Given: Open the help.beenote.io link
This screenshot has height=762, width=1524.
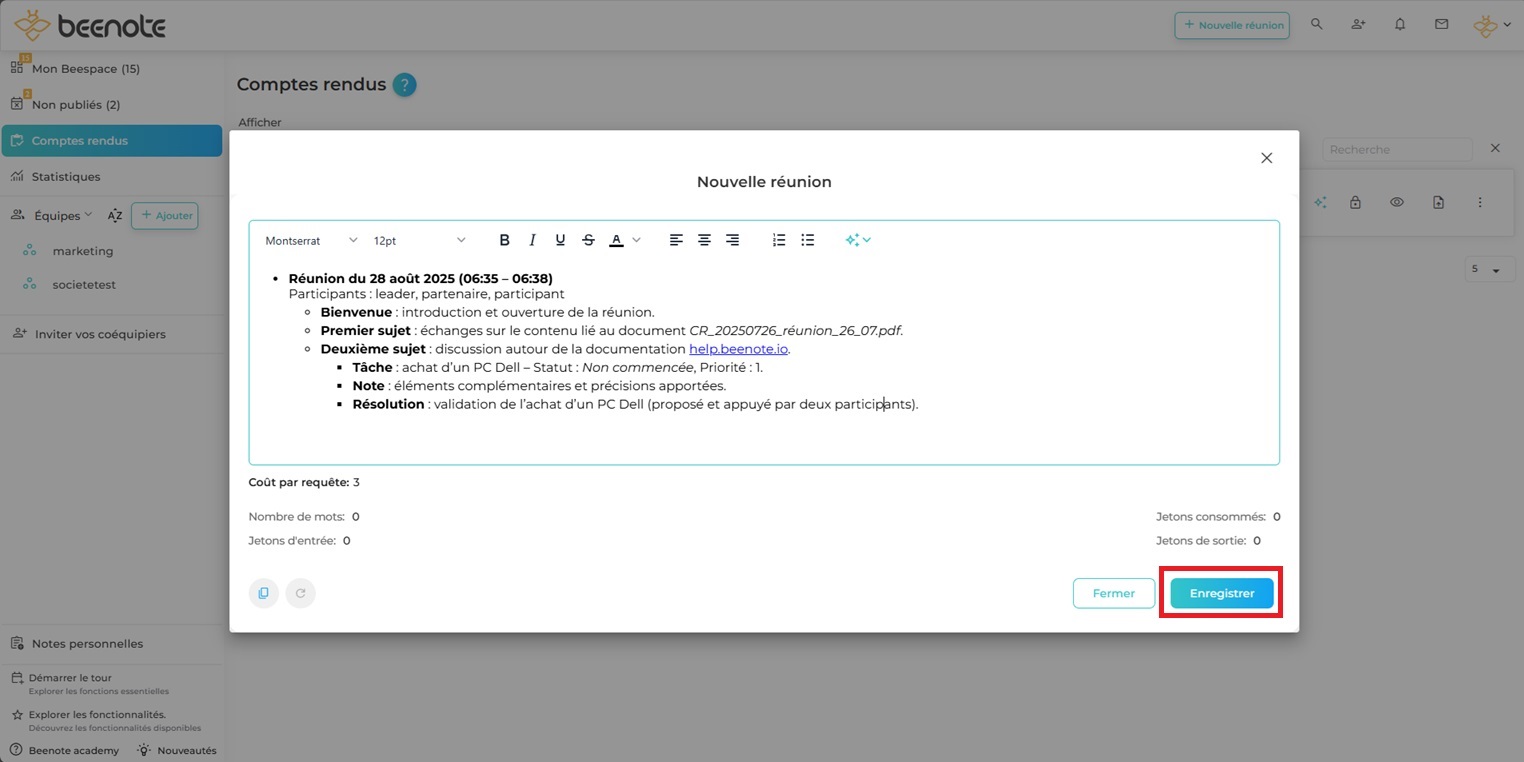Looking at the screenshot, I should [x=738, y=349].
